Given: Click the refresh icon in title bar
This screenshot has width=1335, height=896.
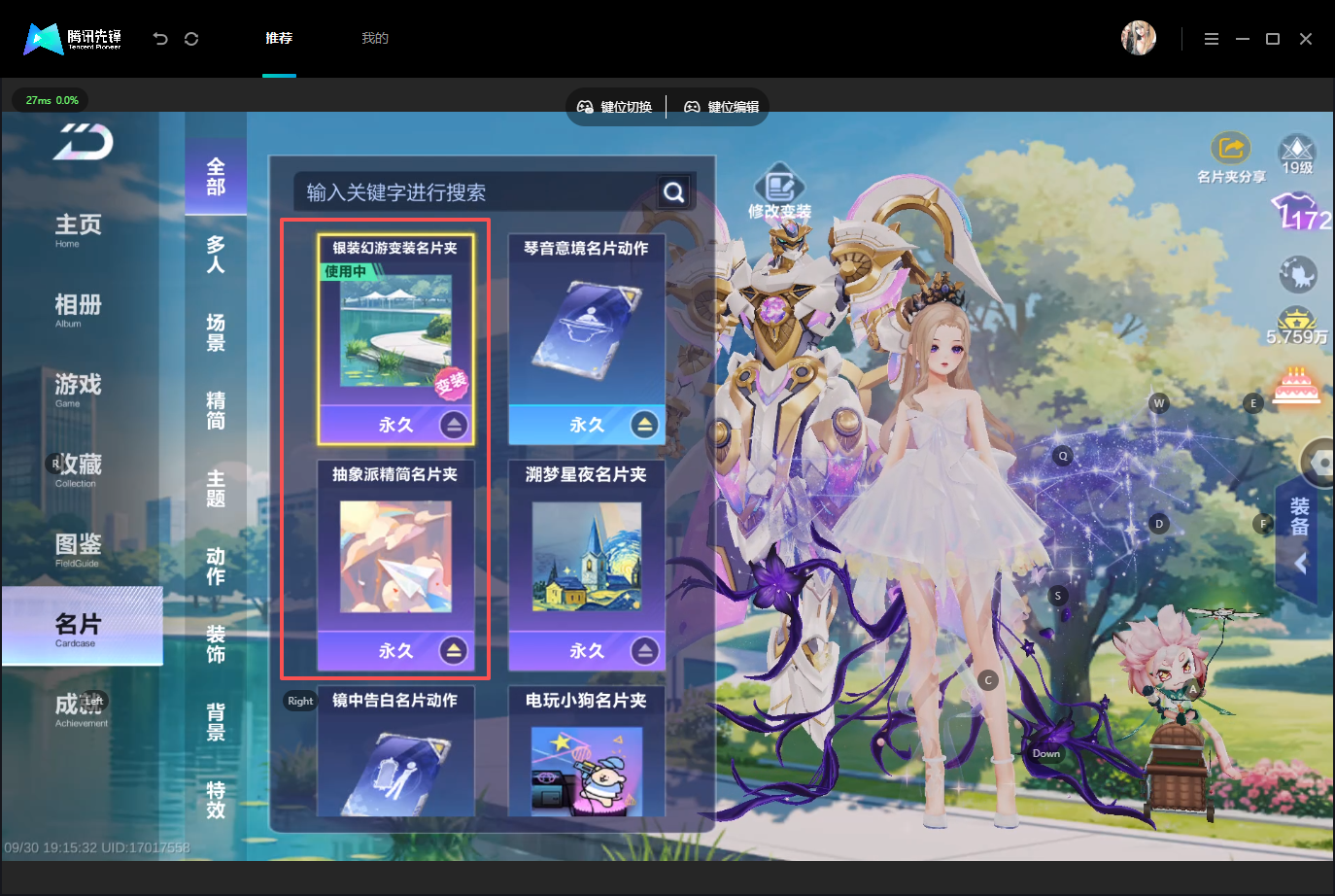Looking at the screenshot, I should pos(191,39).
